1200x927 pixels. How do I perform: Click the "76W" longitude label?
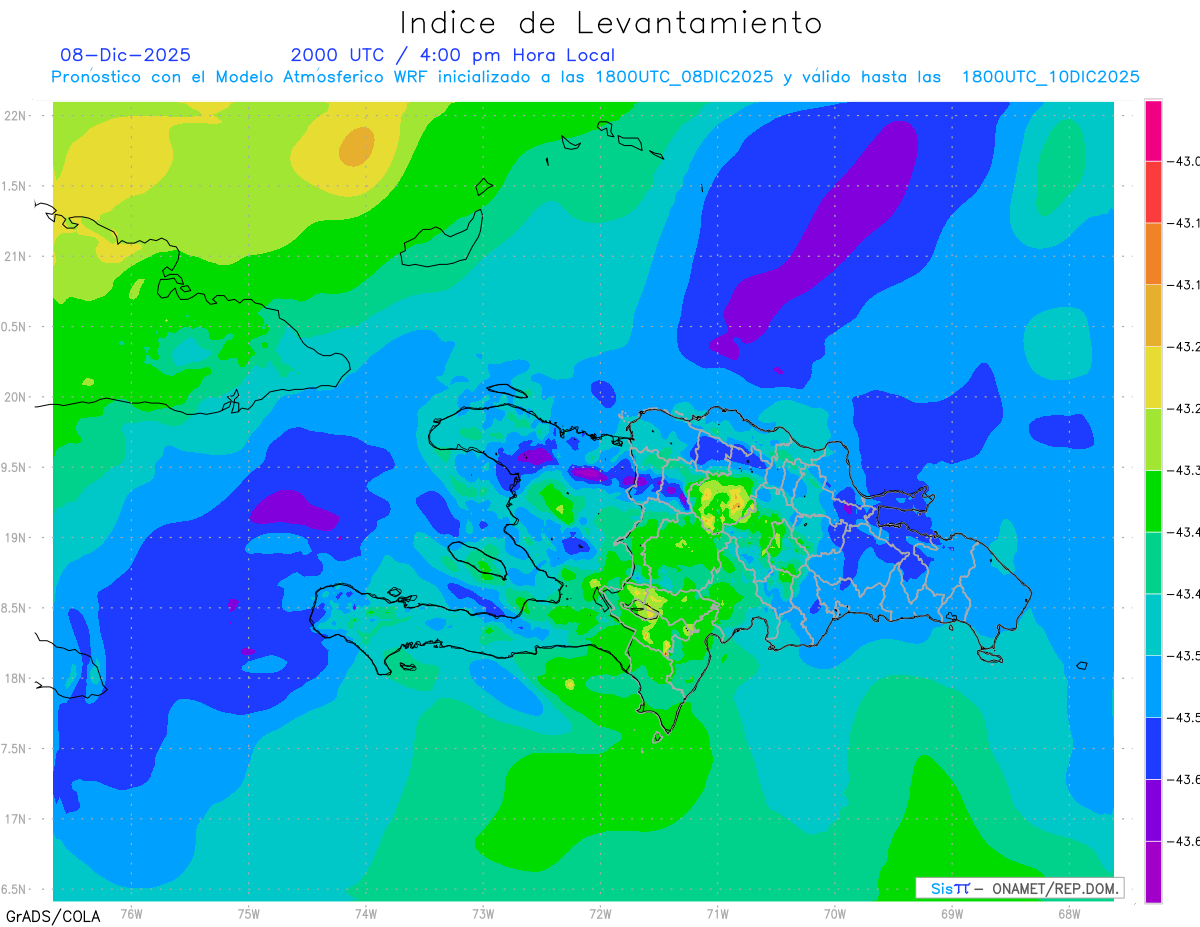[x=131, y=913]
